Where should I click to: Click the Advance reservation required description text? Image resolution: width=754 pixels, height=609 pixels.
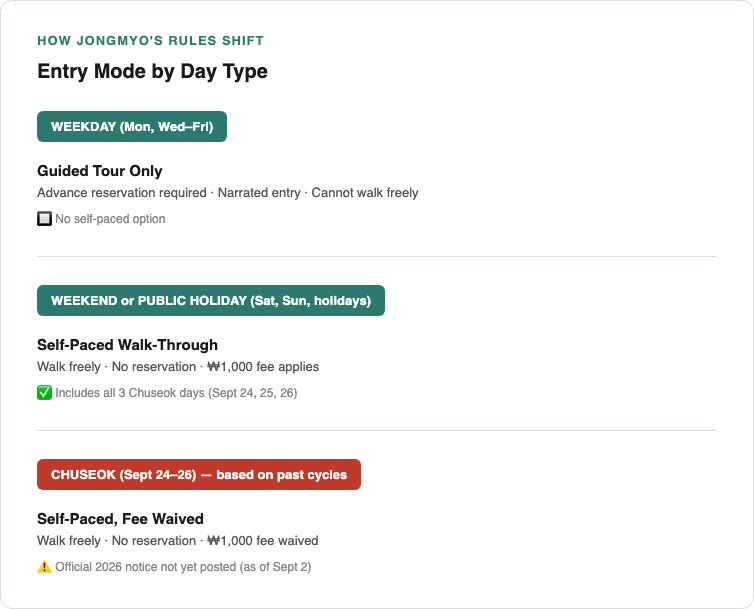click(x=122, y=193)
